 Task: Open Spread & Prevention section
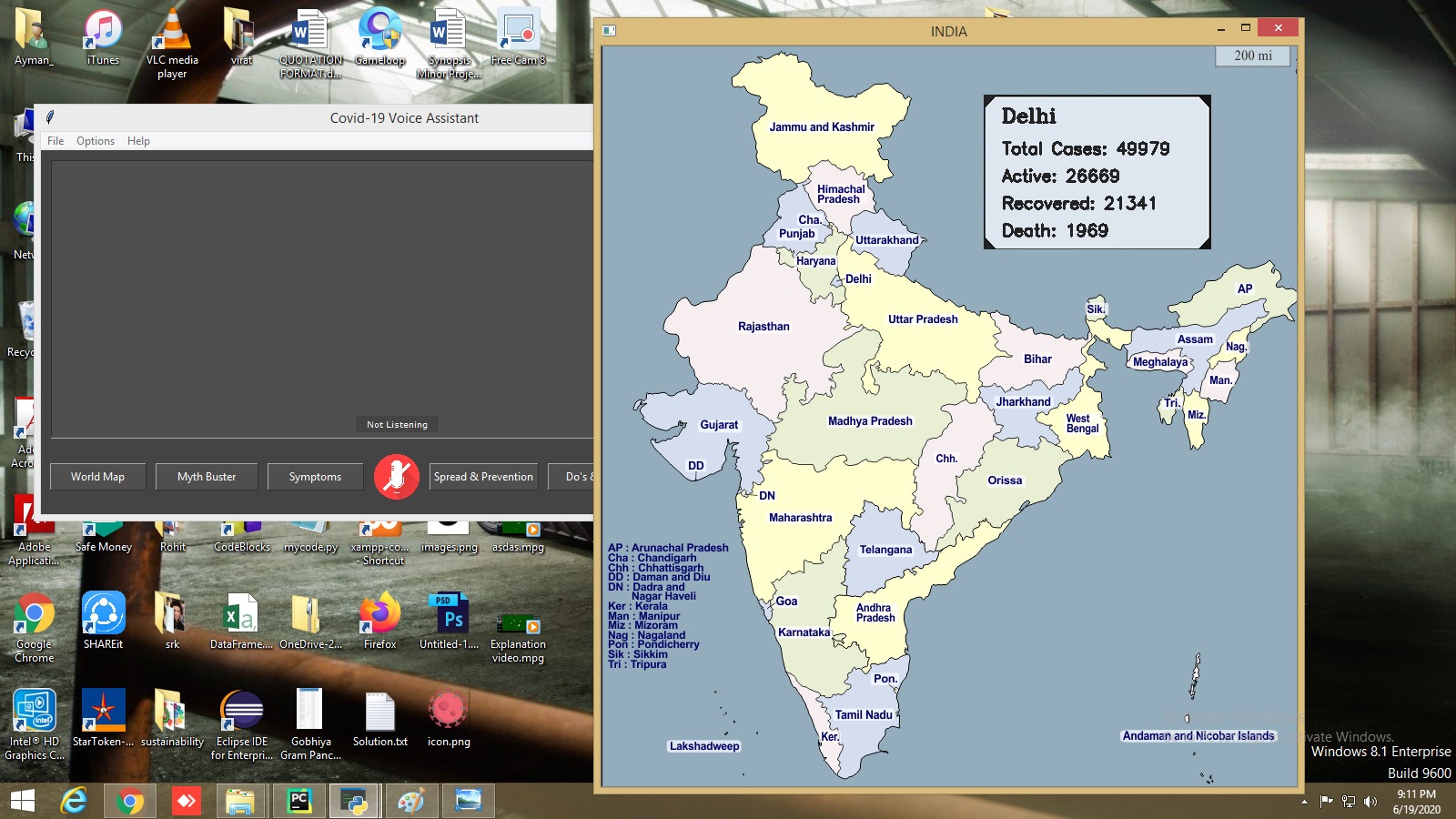click(x=483, y=477)
